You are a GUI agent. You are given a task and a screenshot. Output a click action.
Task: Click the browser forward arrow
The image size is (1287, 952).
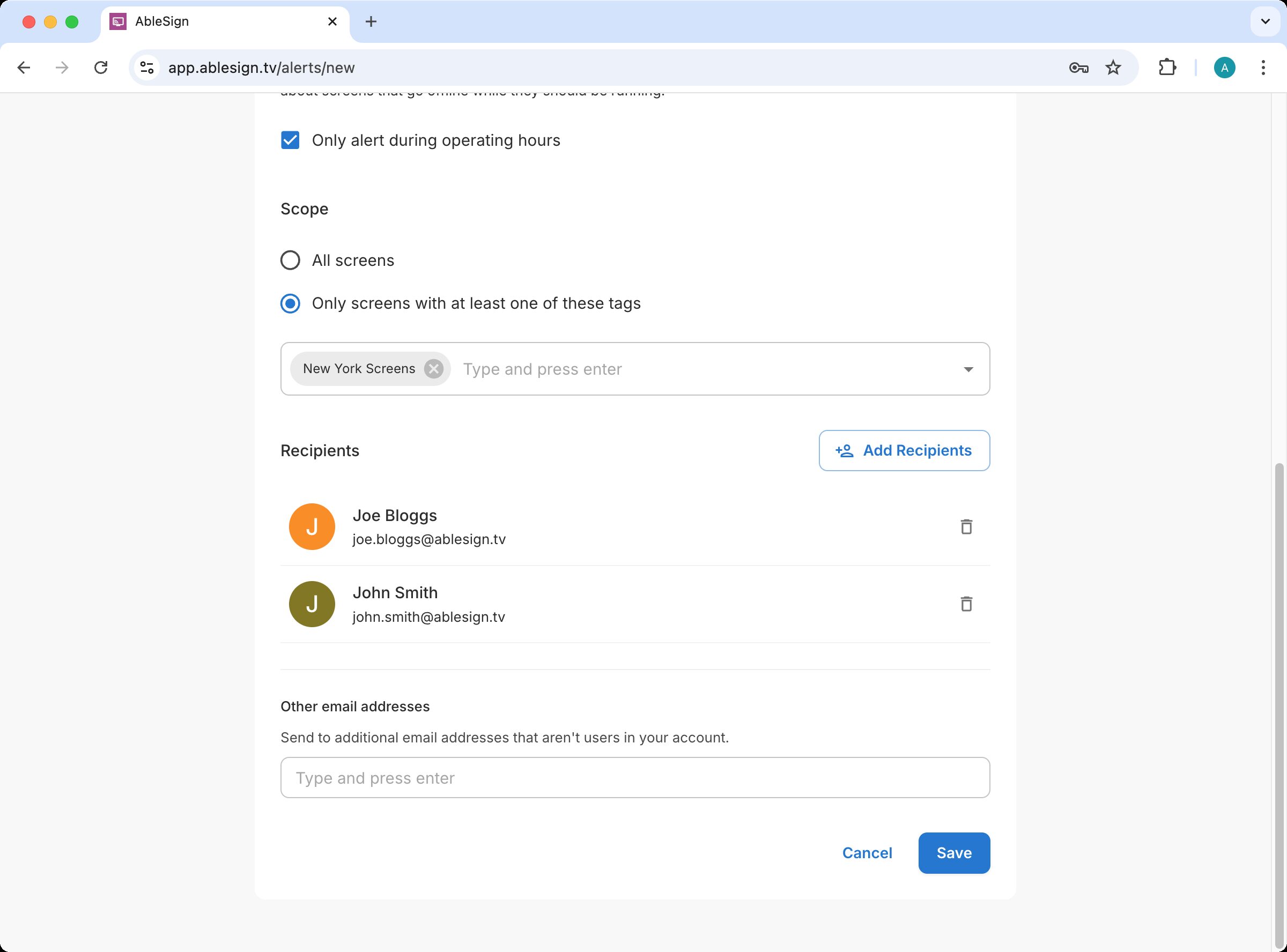click(x=62, y=68)
